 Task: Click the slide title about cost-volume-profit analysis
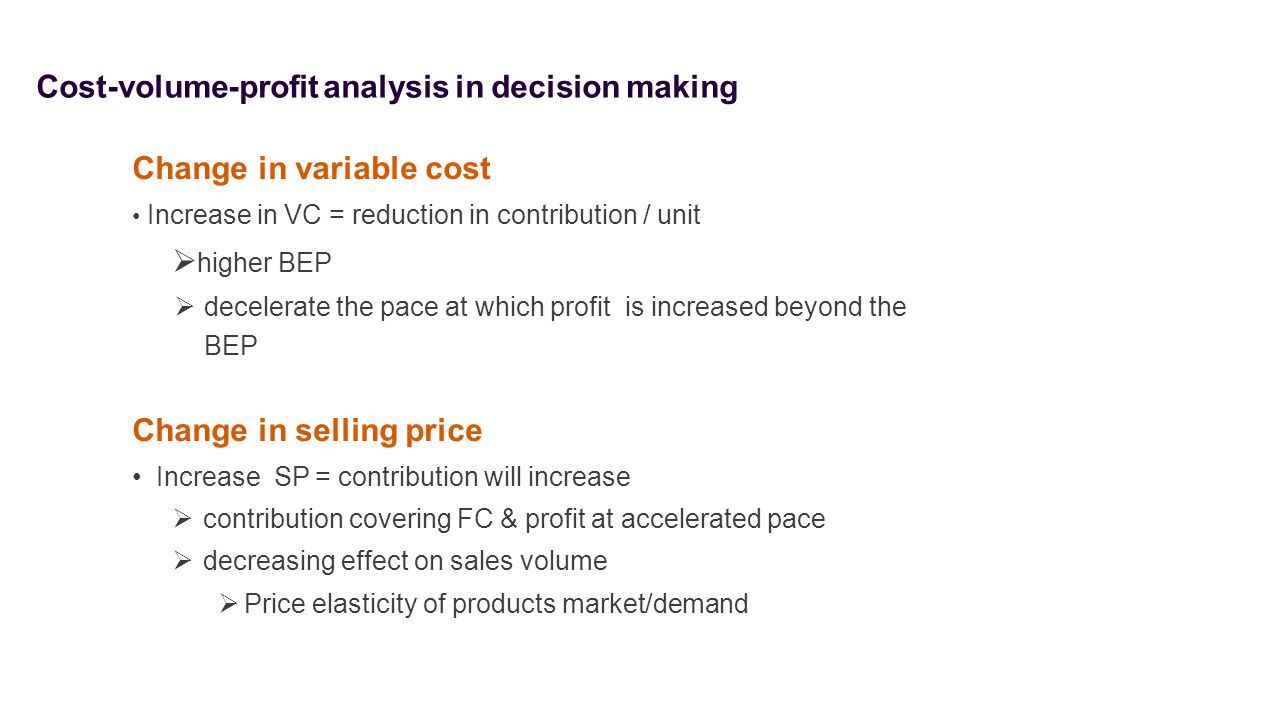(x=387, y=88)
